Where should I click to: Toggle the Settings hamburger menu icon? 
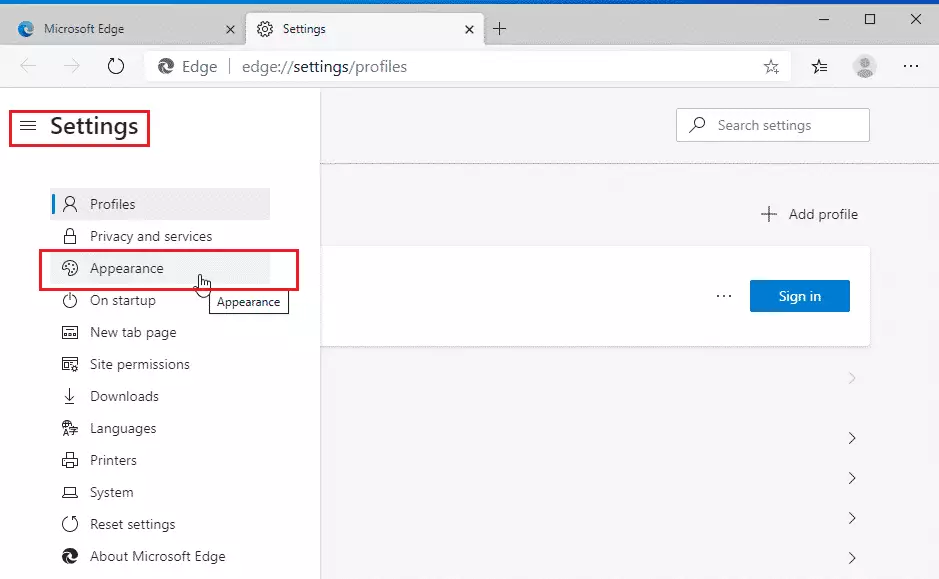pyautogui.click(x=28, y=126)
